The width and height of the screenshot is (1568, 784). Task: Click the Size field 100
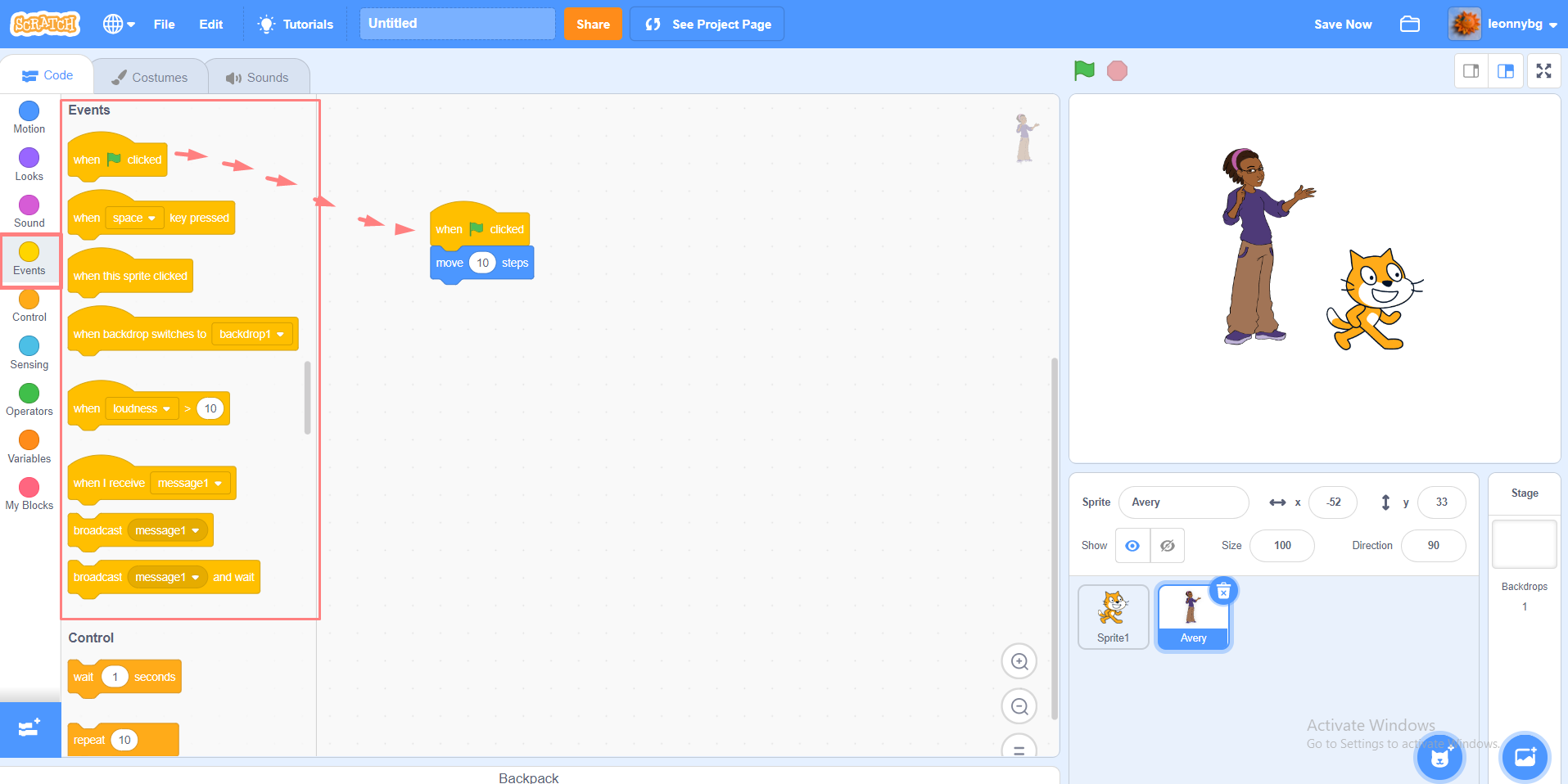pos(1282,546)
